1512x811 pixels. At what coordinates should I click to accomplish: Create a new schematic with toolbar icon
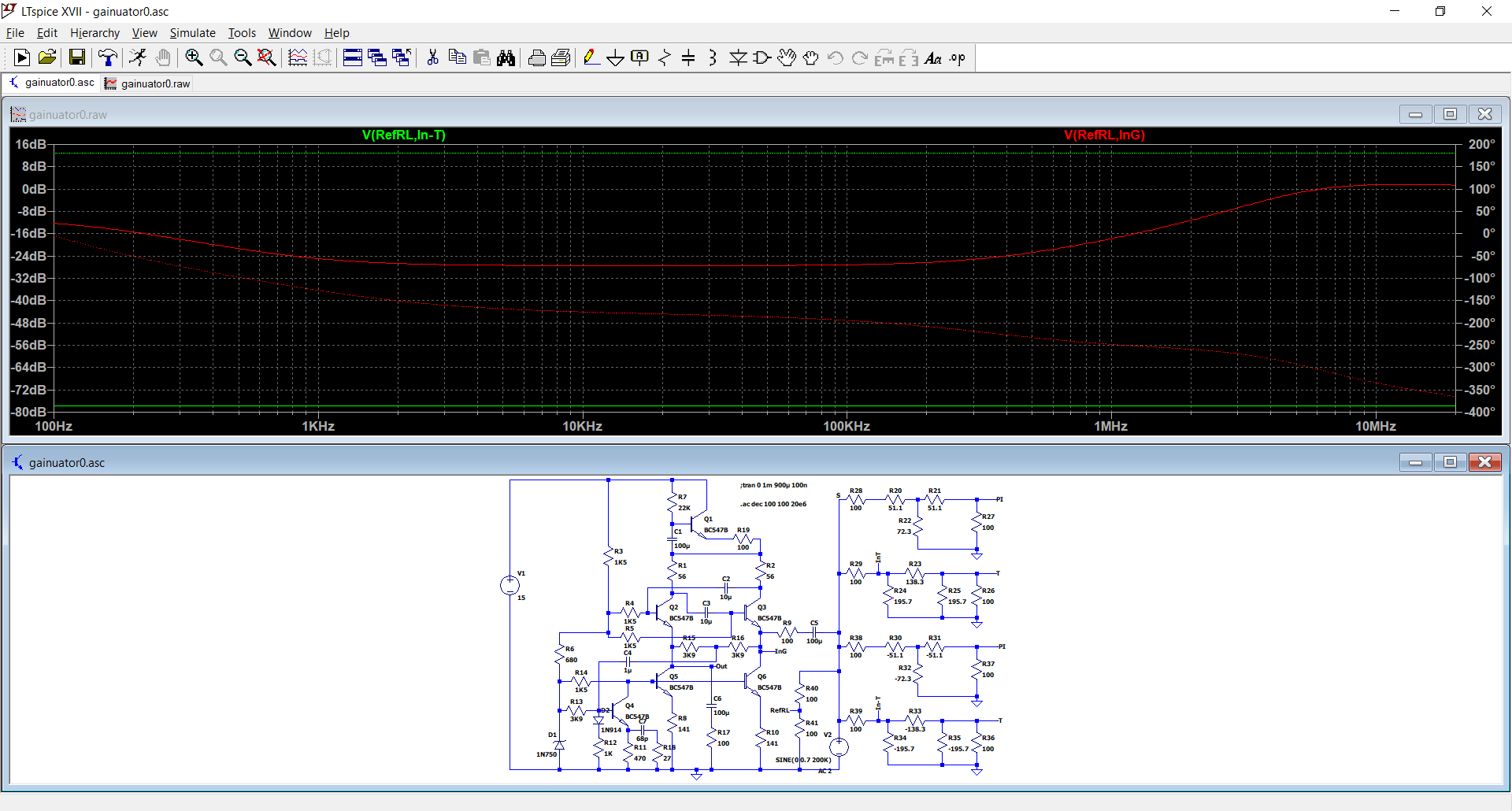click(22, 57)
